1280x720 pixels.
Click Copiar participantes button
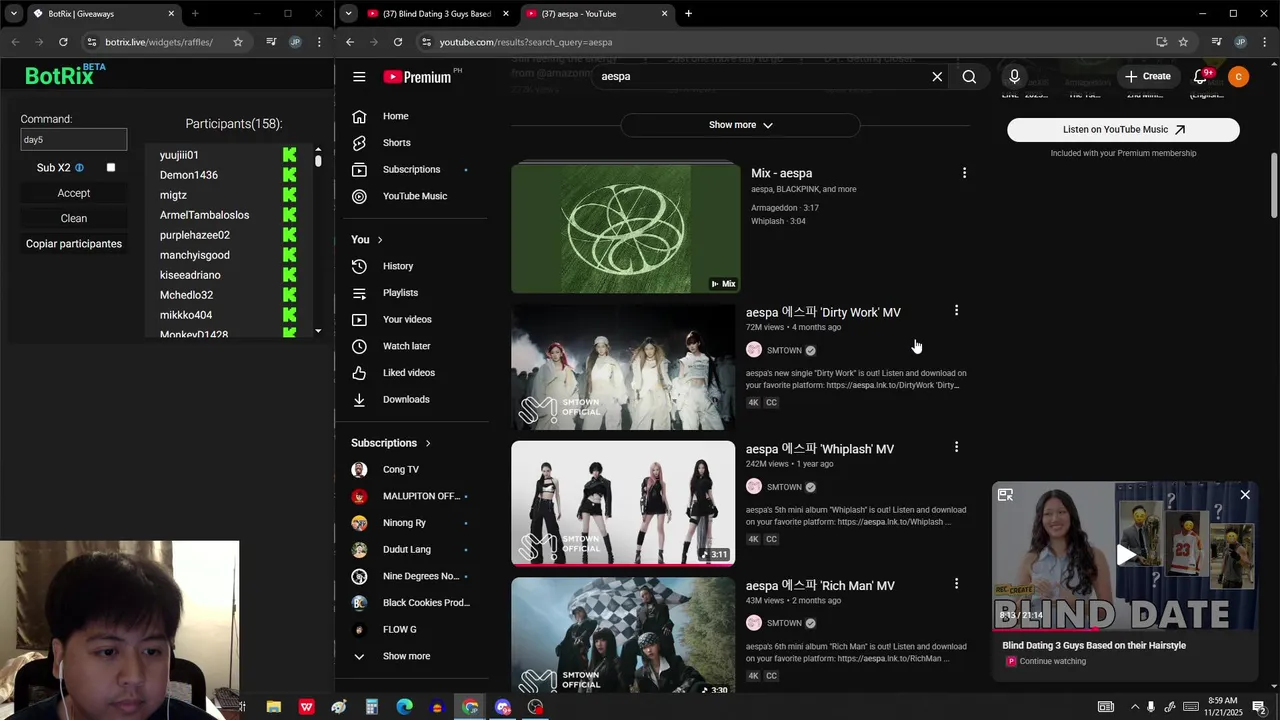click(x=74, y=244)
